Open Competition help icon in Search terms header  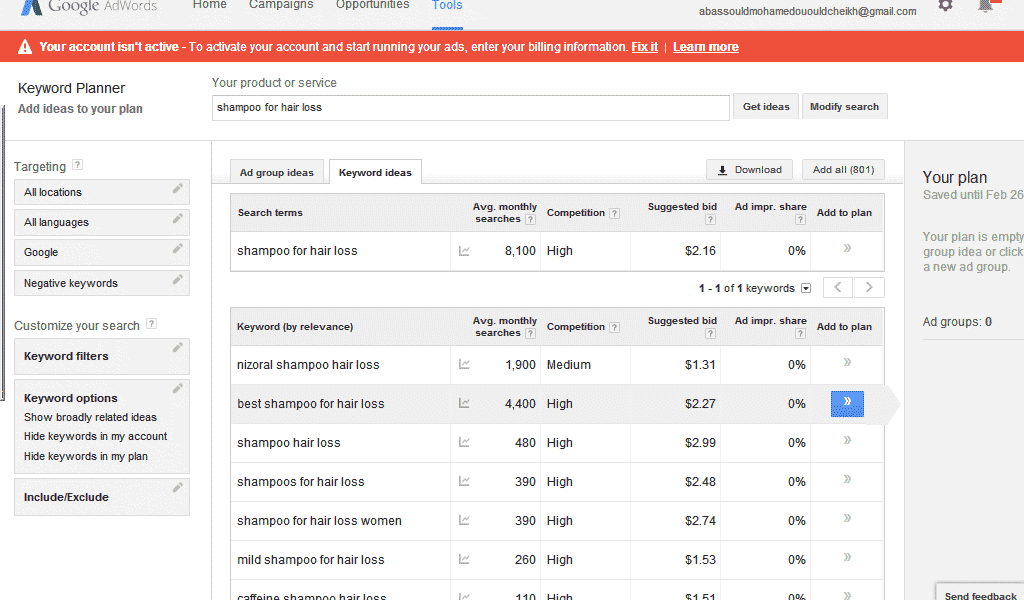[615, 213]
